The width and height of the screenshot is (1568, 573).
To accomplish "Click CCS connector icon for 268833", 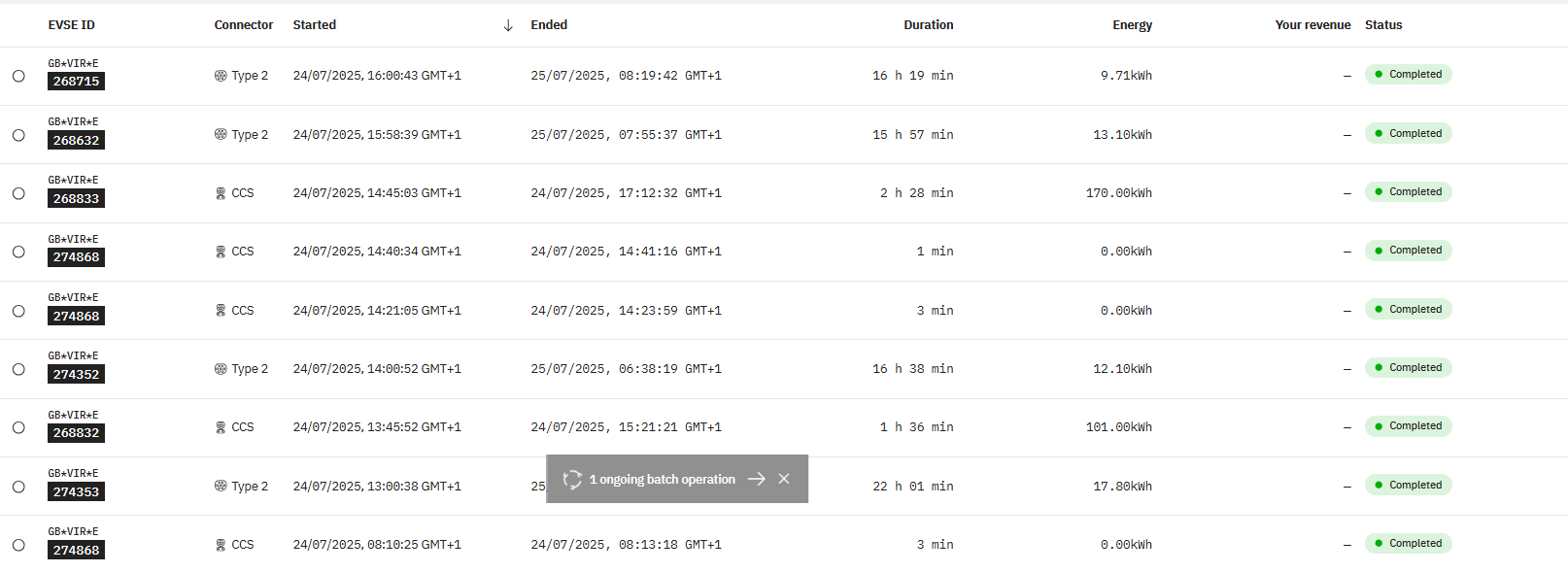I will click(x=221, y=193).
